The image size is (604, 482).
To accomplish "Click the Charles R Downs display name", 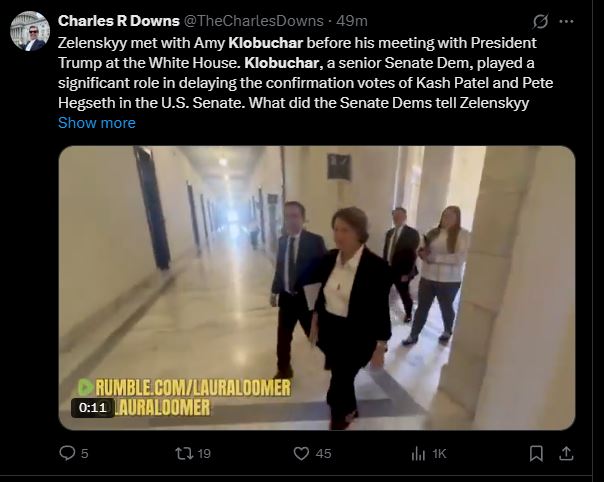I will [x=119, y=21].
